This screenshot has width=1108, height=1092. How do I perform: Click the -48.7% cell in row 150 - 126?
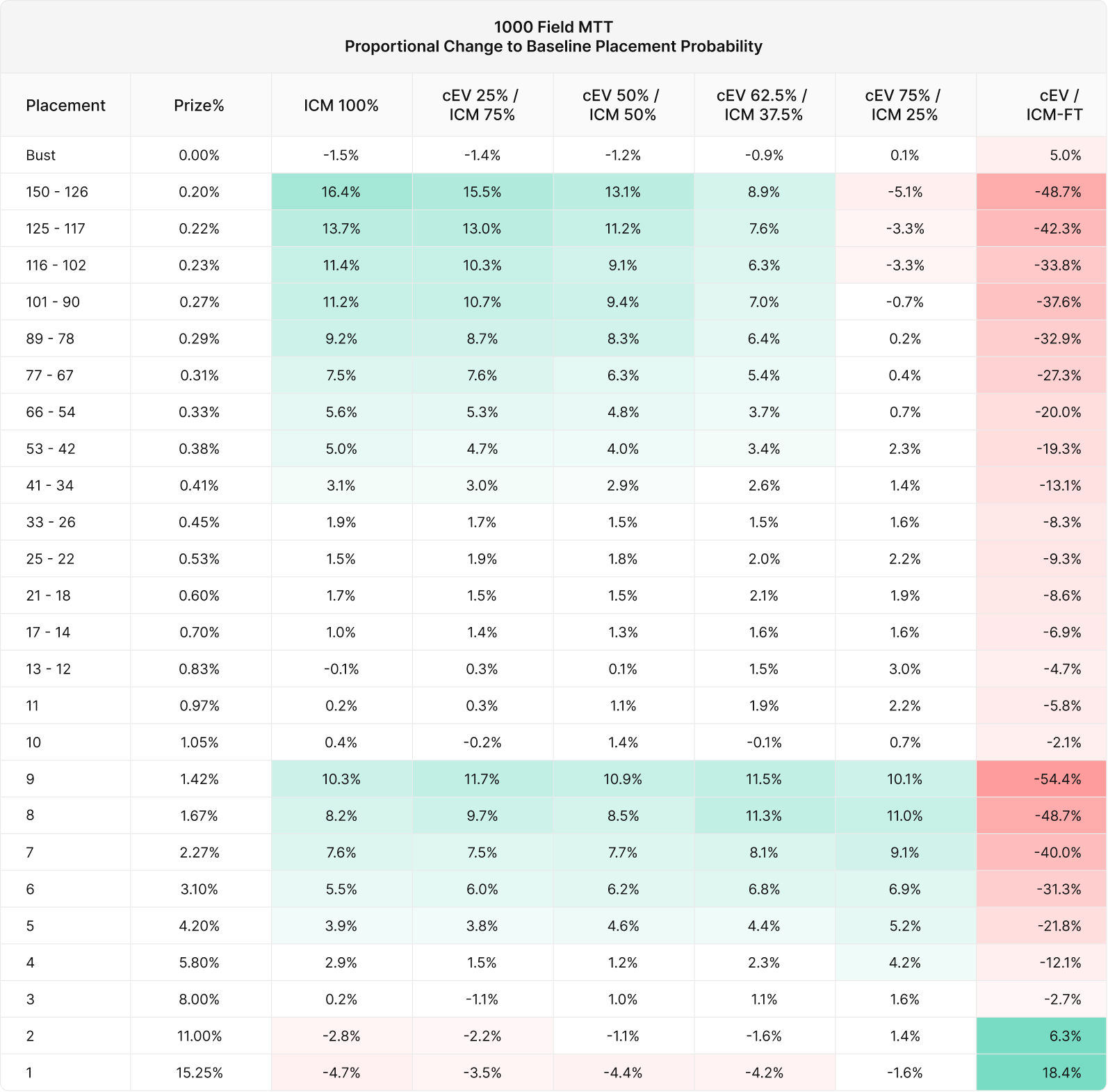(x=1041, y=192)
